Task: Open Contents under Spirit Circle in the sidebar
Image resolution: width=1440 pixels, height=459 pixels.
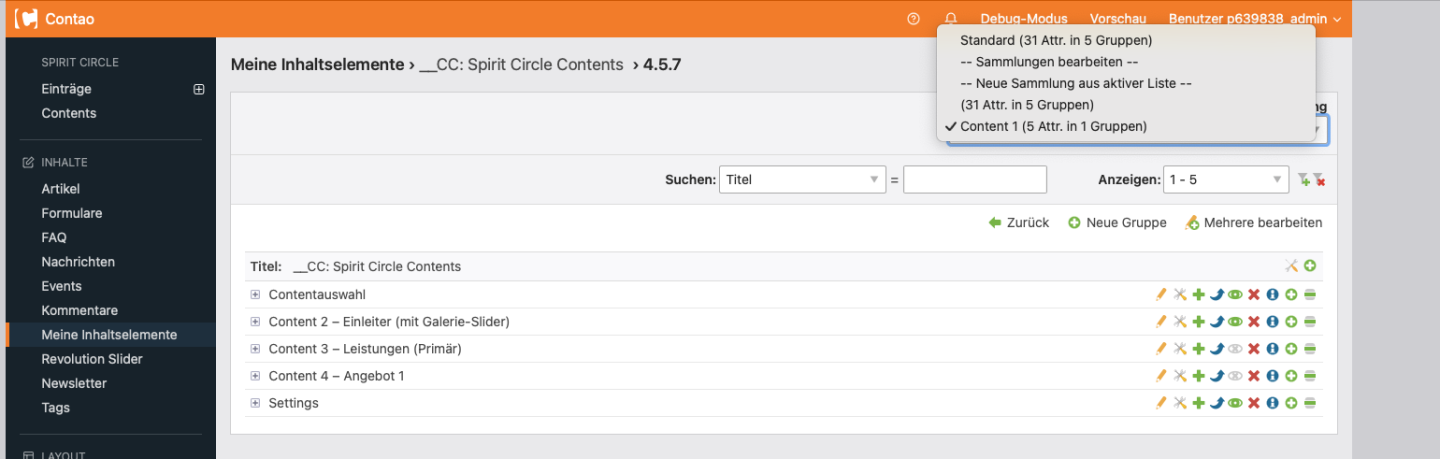Action: [x=69, y=113]
